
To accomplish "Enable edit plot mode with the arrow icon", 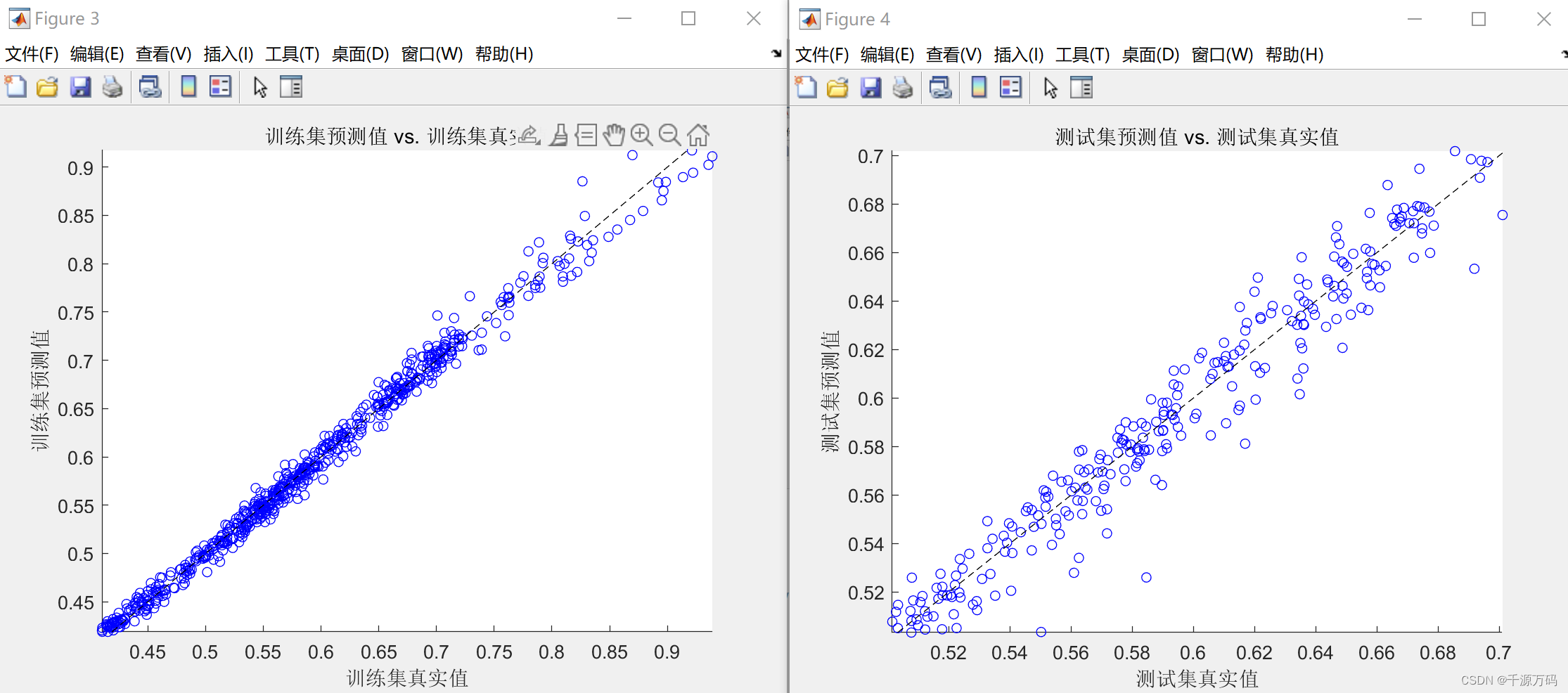I will click(x=259, y=86).
